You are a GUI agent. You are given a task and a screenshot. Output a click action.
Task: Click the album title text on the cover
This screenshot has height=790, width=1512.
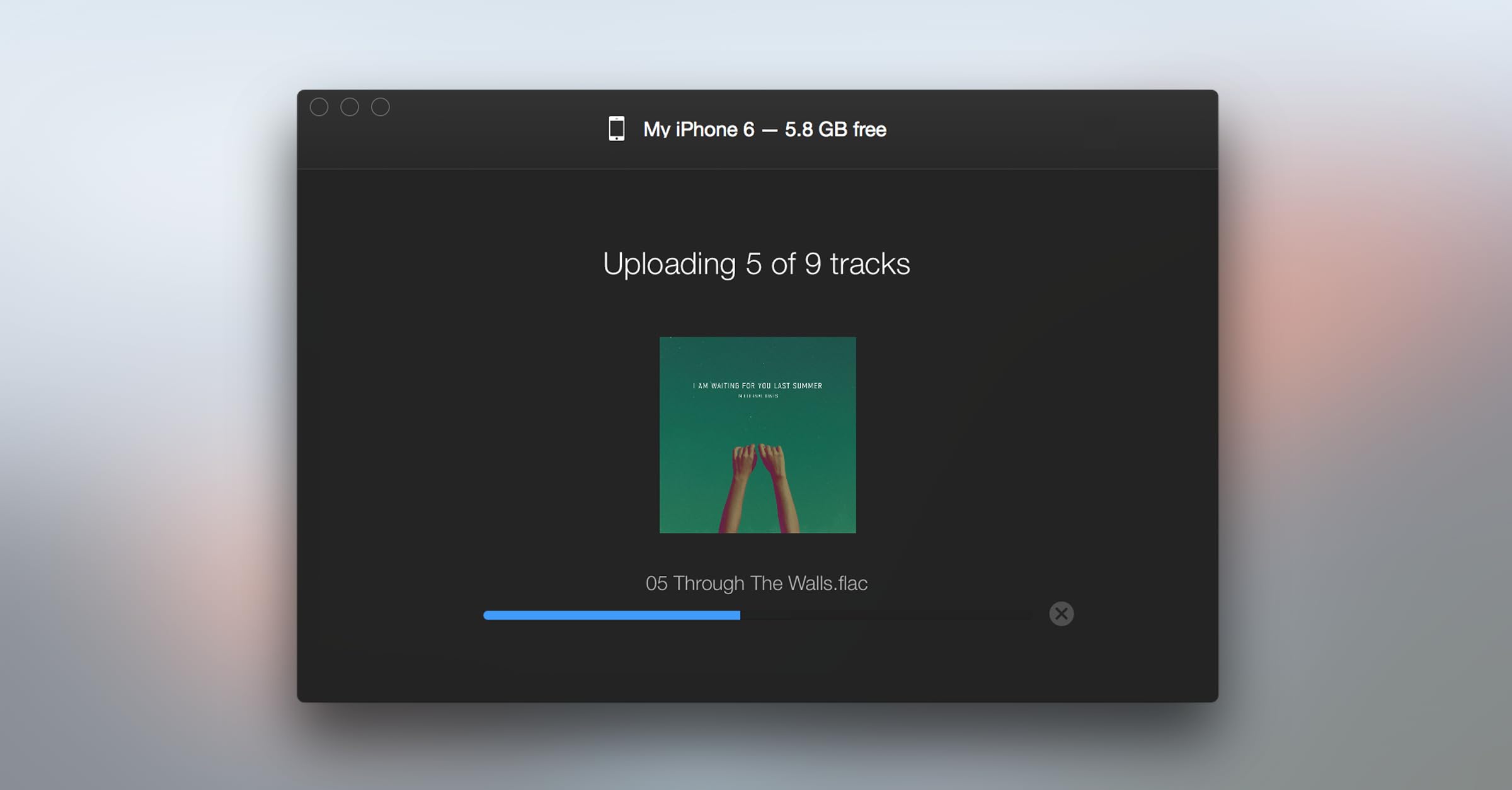point(758,386)
